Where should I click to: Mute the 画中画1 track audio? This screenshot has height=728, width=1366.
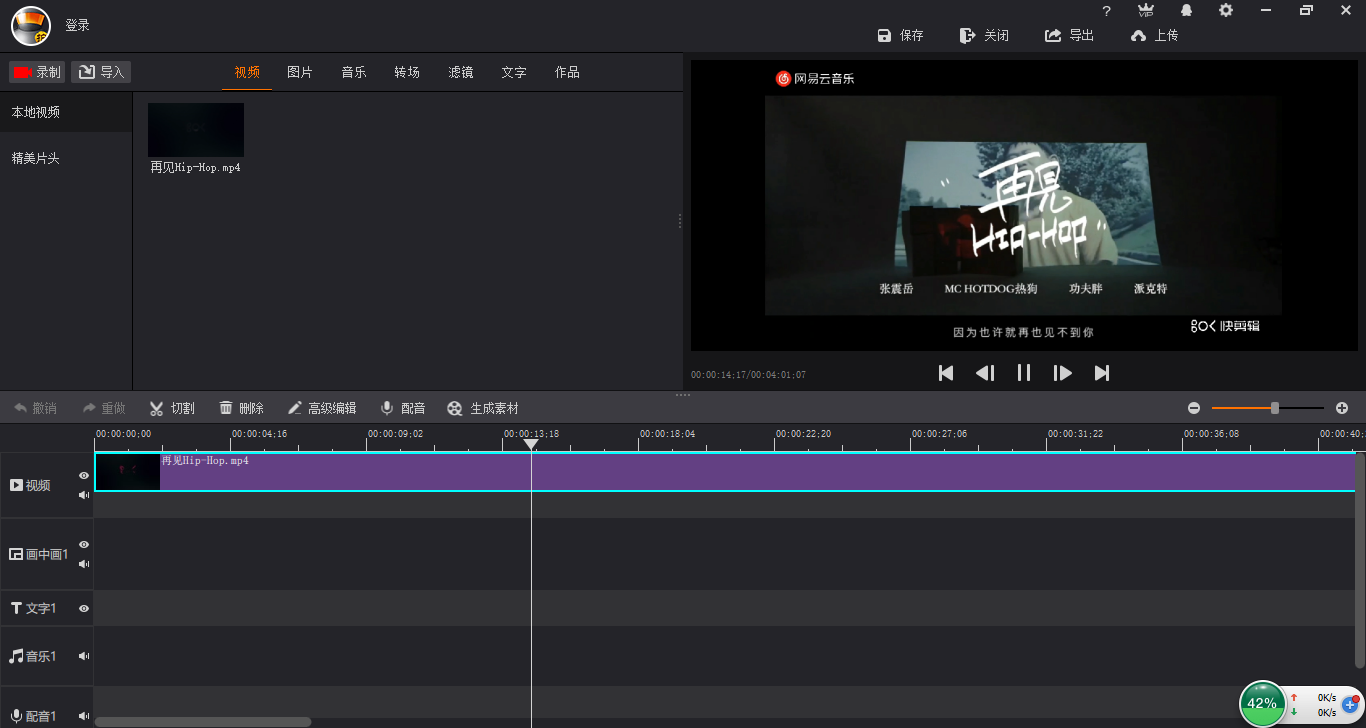[84, 564]
